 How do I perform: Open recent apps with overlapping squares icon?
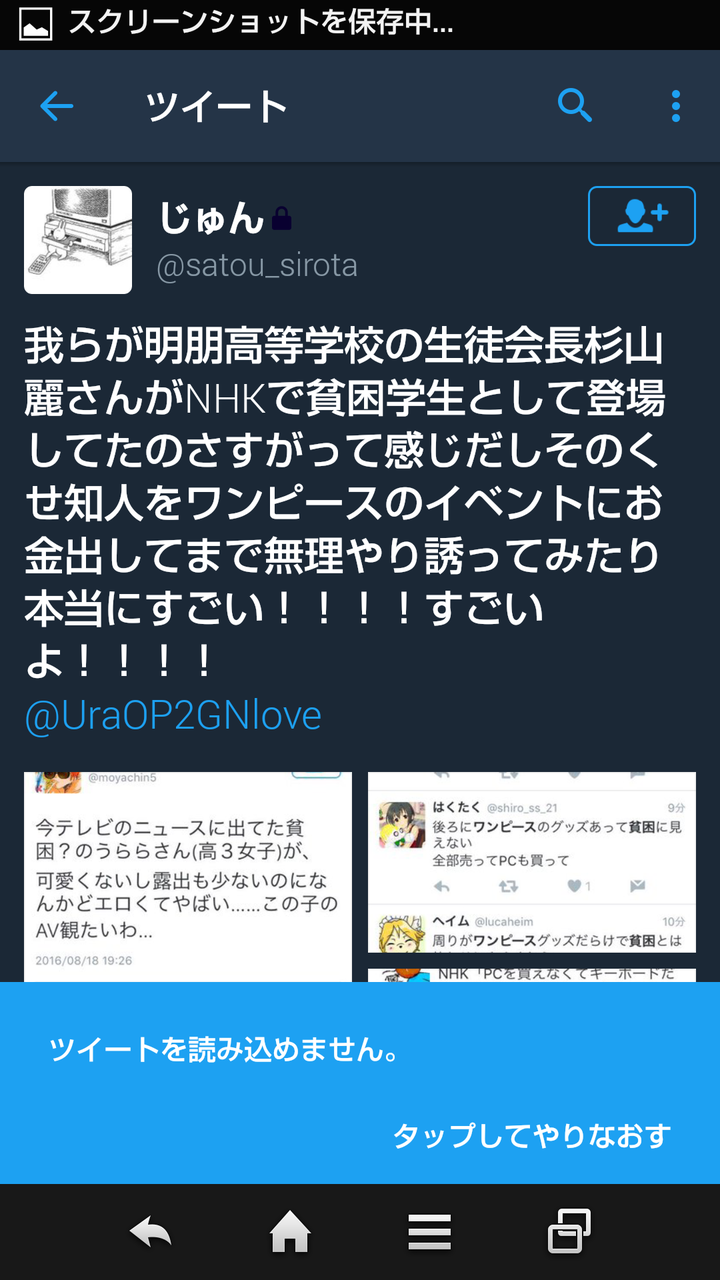click(569, 1232)
